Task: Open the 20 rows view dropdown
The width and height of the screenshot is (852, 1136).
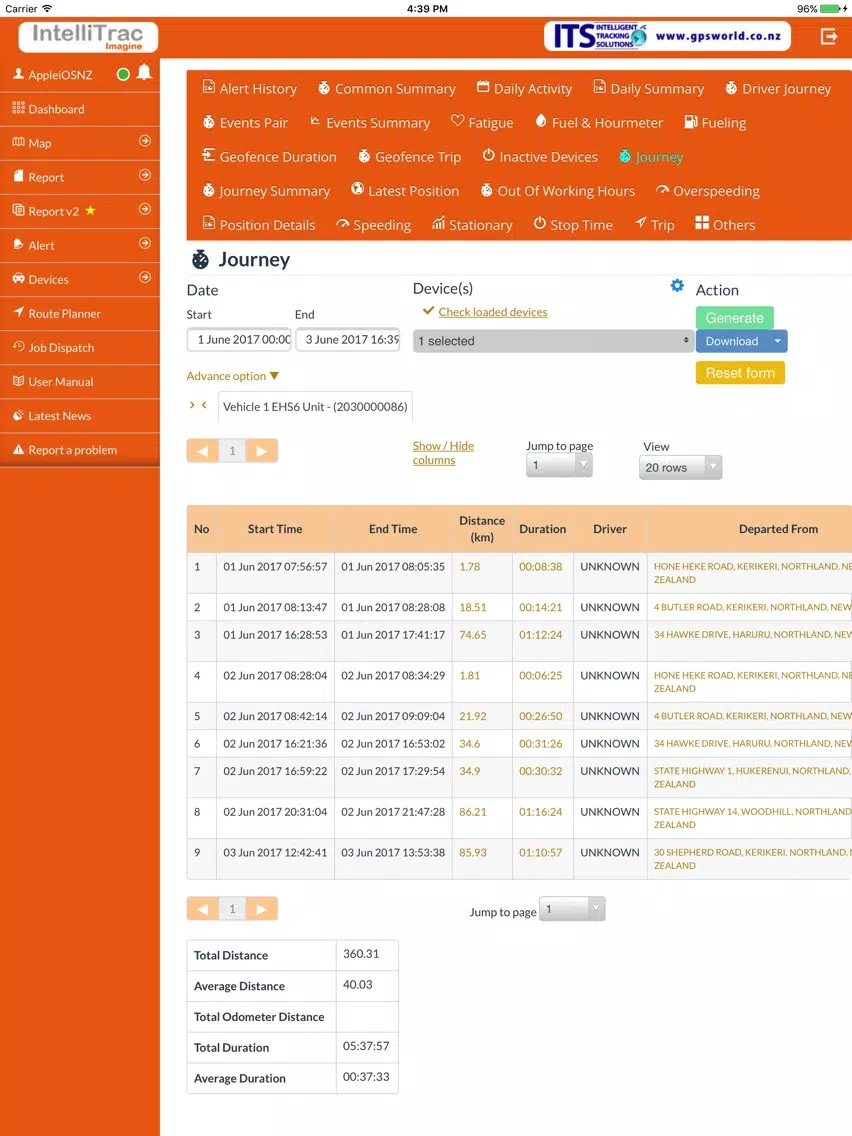Action: click(x=680, y=467)
